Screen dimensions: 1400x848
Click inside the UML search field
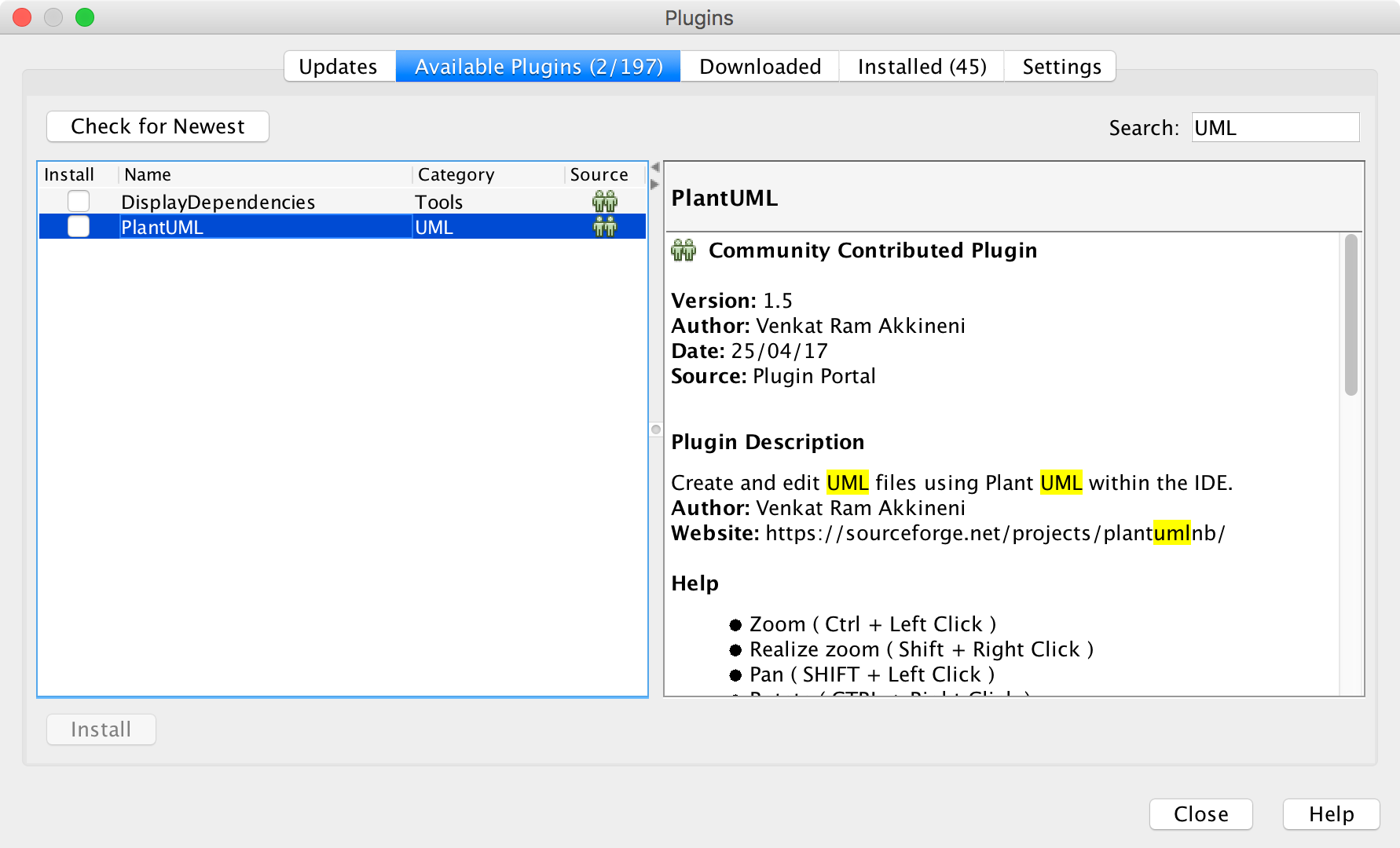point(1274,126)
